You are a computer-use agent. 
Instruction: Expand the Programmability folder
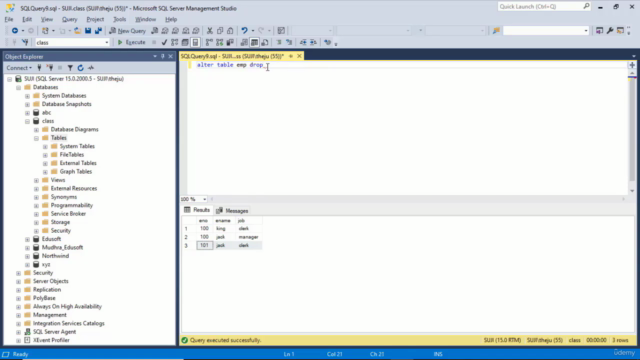point(36,206)
